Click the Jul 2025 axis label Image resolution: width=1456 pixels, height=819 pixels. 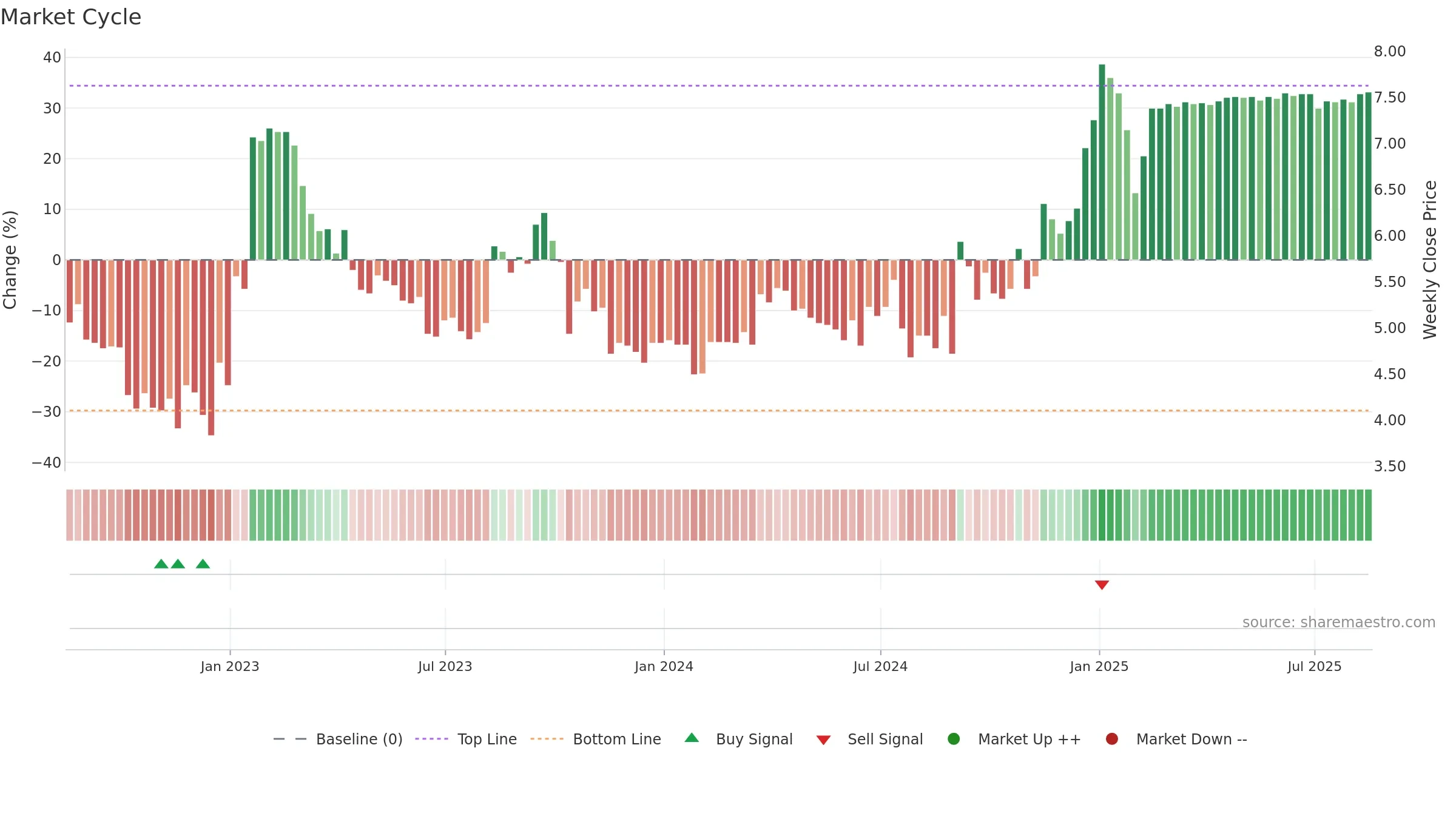1315,666
